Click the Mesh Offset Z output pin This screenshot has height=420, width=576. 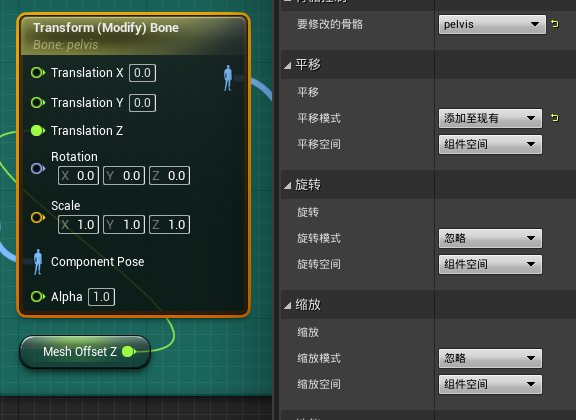click(129, 352)
